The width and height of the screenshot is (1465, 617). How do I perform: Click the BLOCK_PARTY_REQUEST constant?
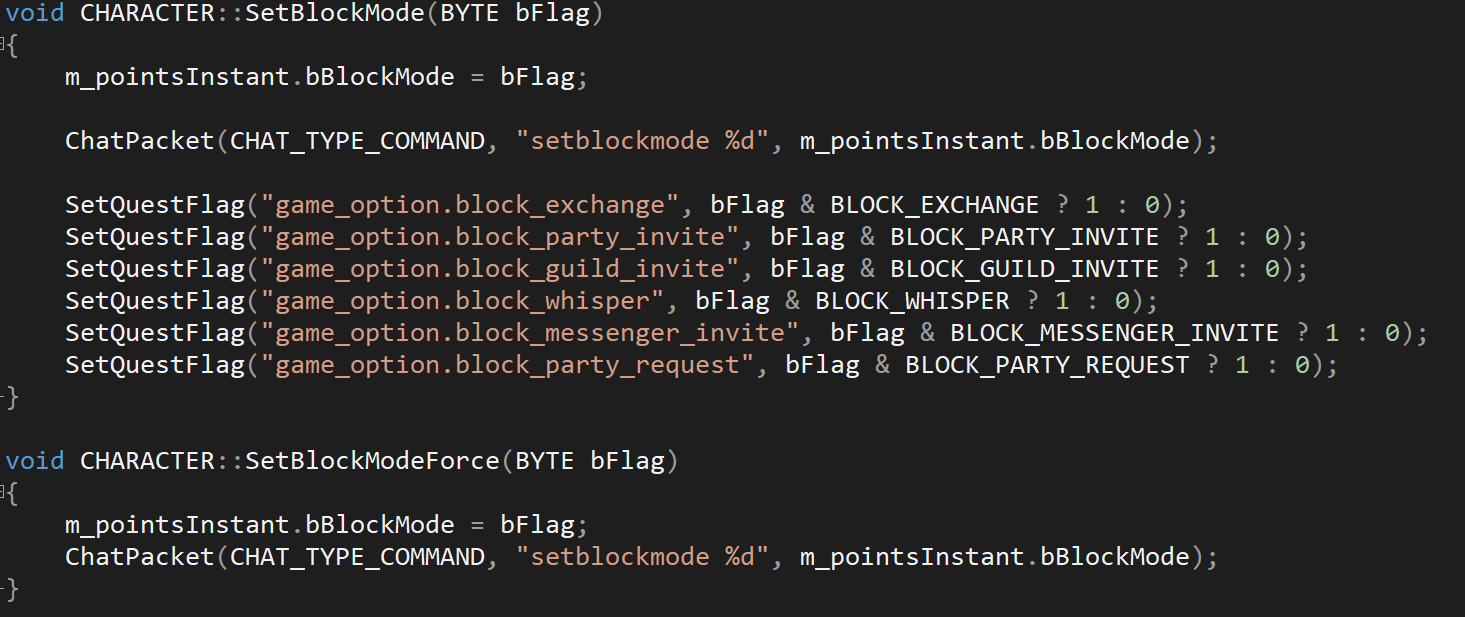tap(1047, 365)
